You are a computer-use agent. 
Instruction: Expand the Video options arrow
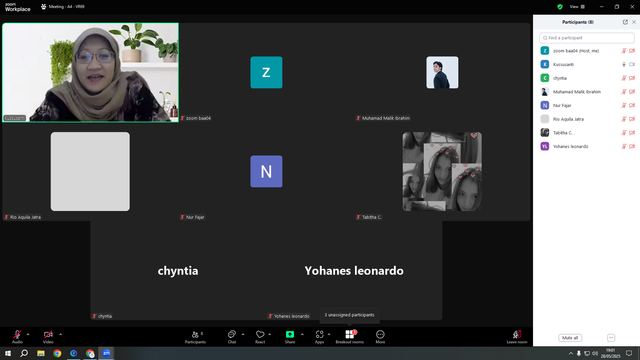pyautogui.click(x=60, y=334)
